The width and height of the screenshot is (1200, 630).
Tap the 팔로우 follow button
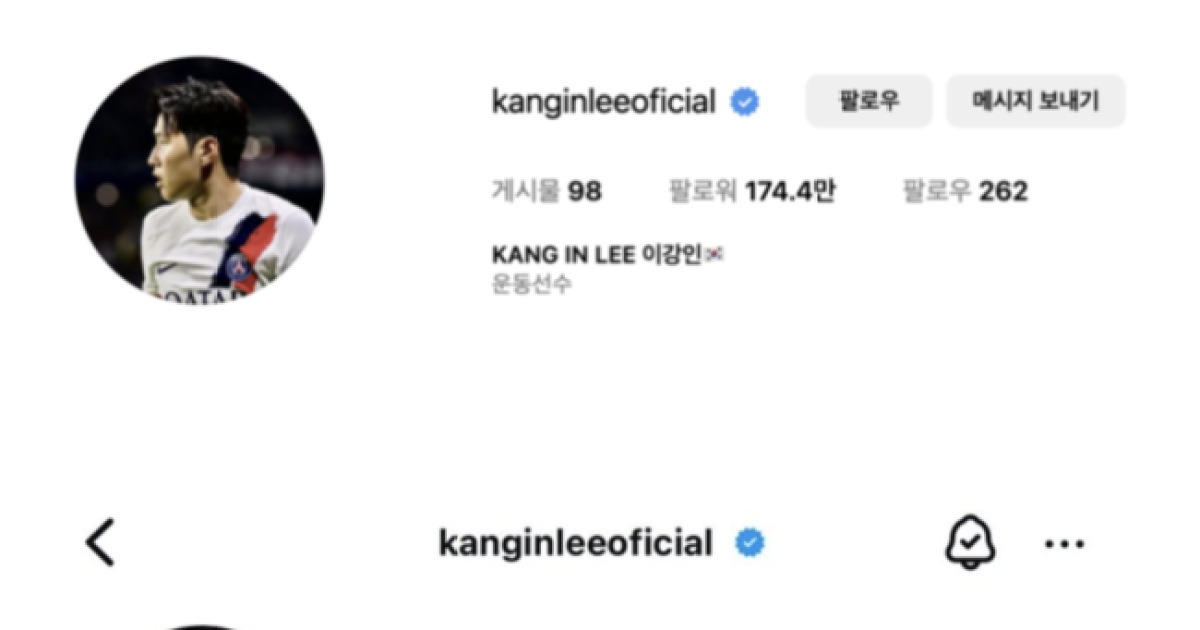pyautogui.click(x=869, y=101)
